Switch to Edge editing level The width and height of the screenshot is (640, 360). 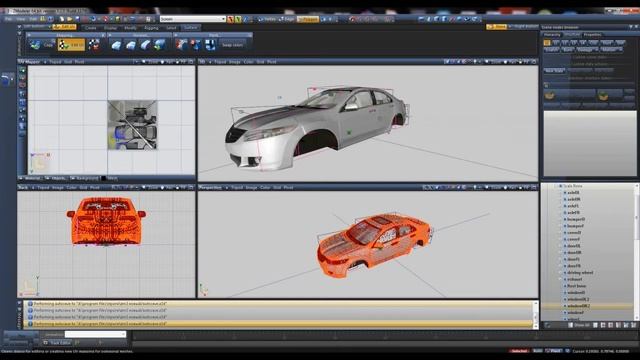(287, 19)
